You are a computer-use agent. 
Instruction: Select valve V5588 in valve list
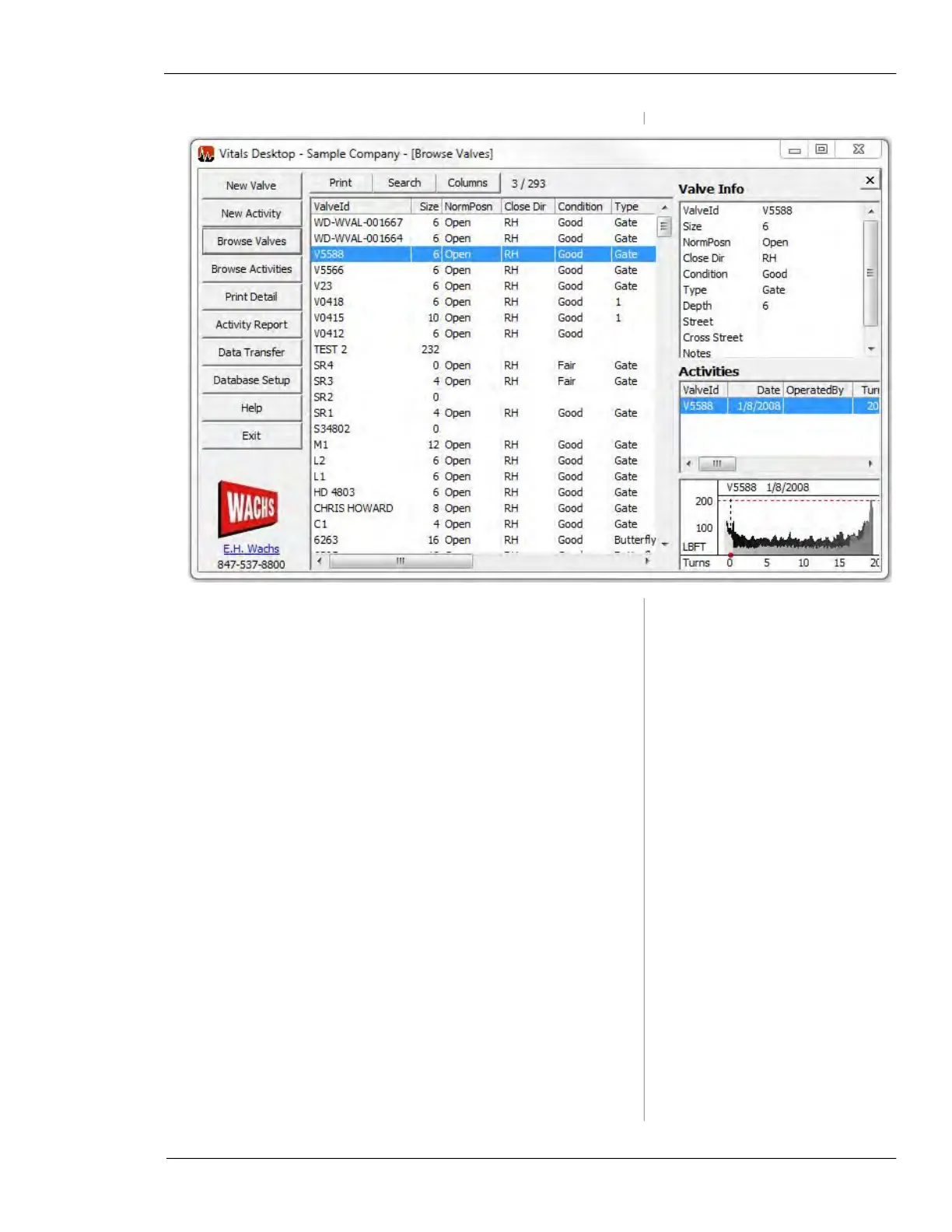pyautogui.click(x=484, y=254)
